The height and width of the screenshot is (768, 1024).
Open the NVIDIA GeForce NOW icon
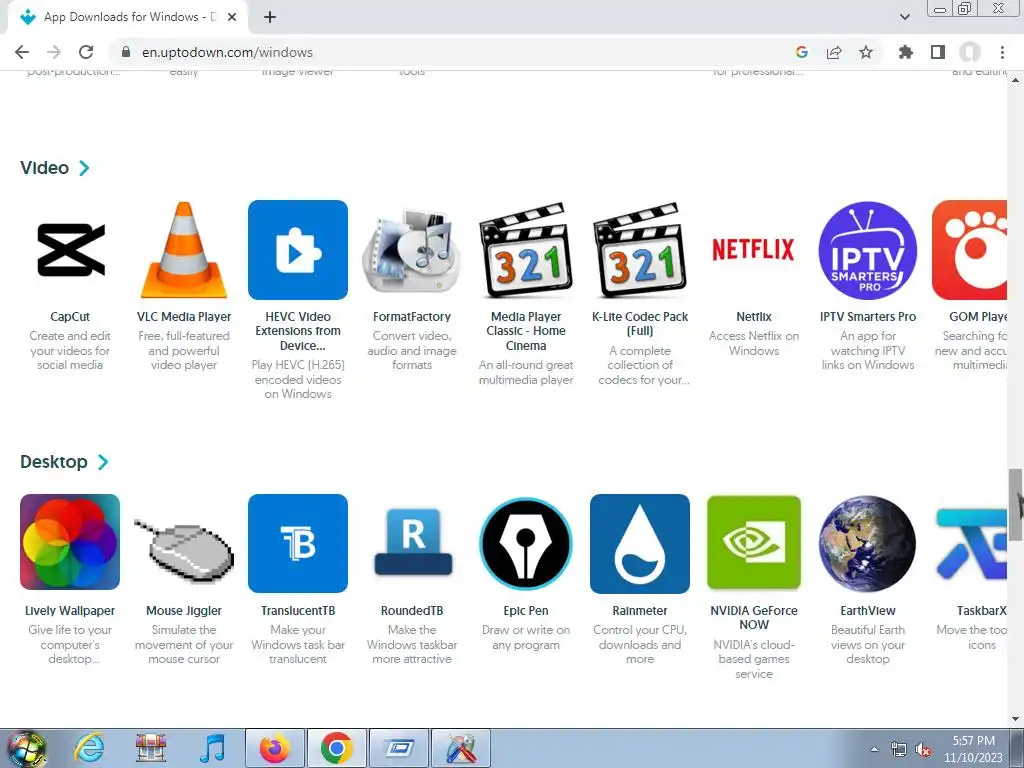[754, 543]
